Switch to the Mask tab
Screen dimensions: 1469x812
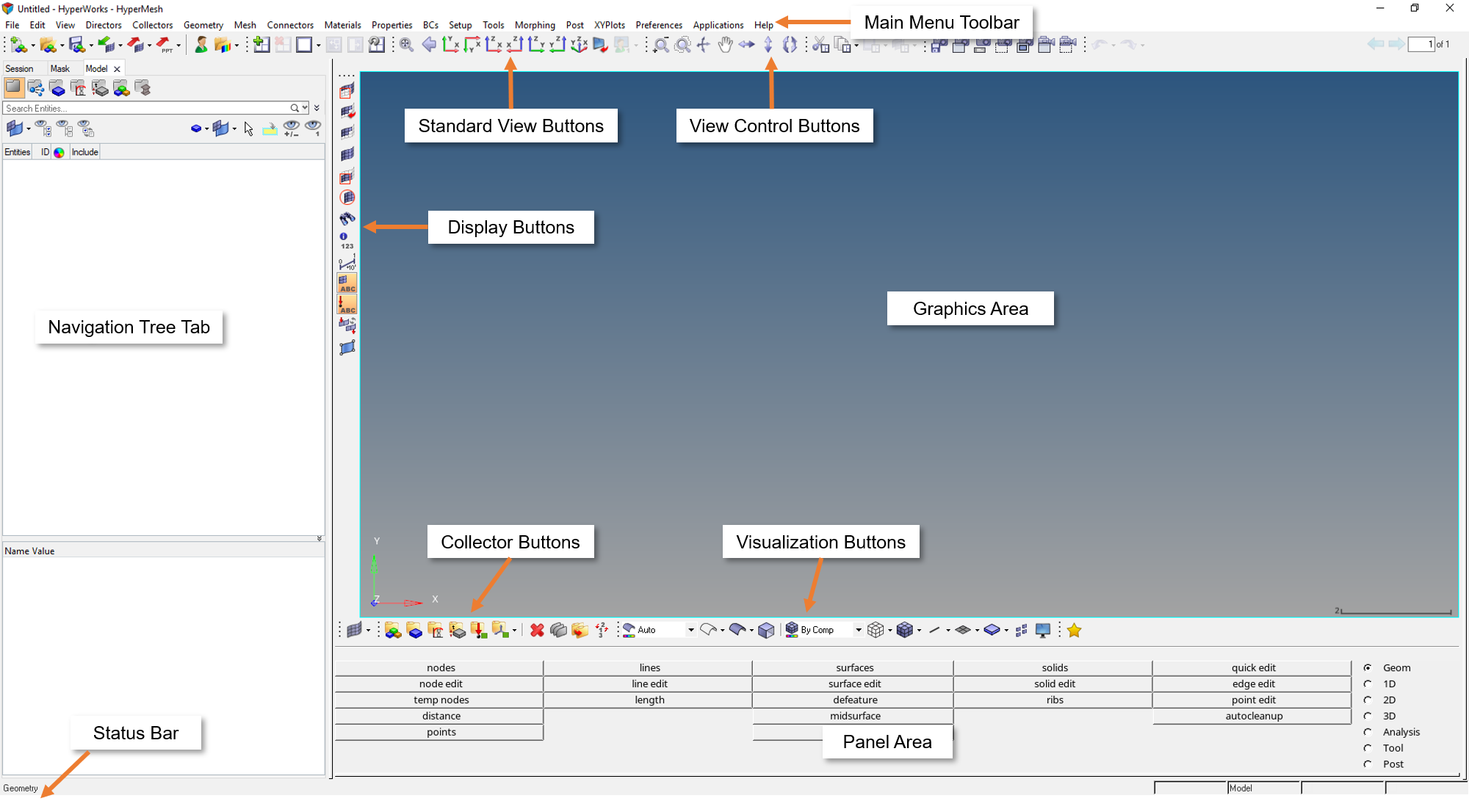point(60,68)
